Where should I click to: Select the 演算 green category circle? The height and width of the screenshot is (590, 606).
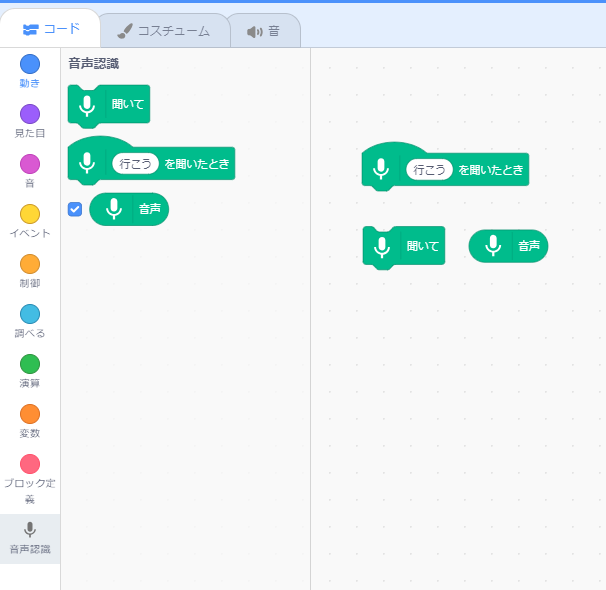pos(30,364)
